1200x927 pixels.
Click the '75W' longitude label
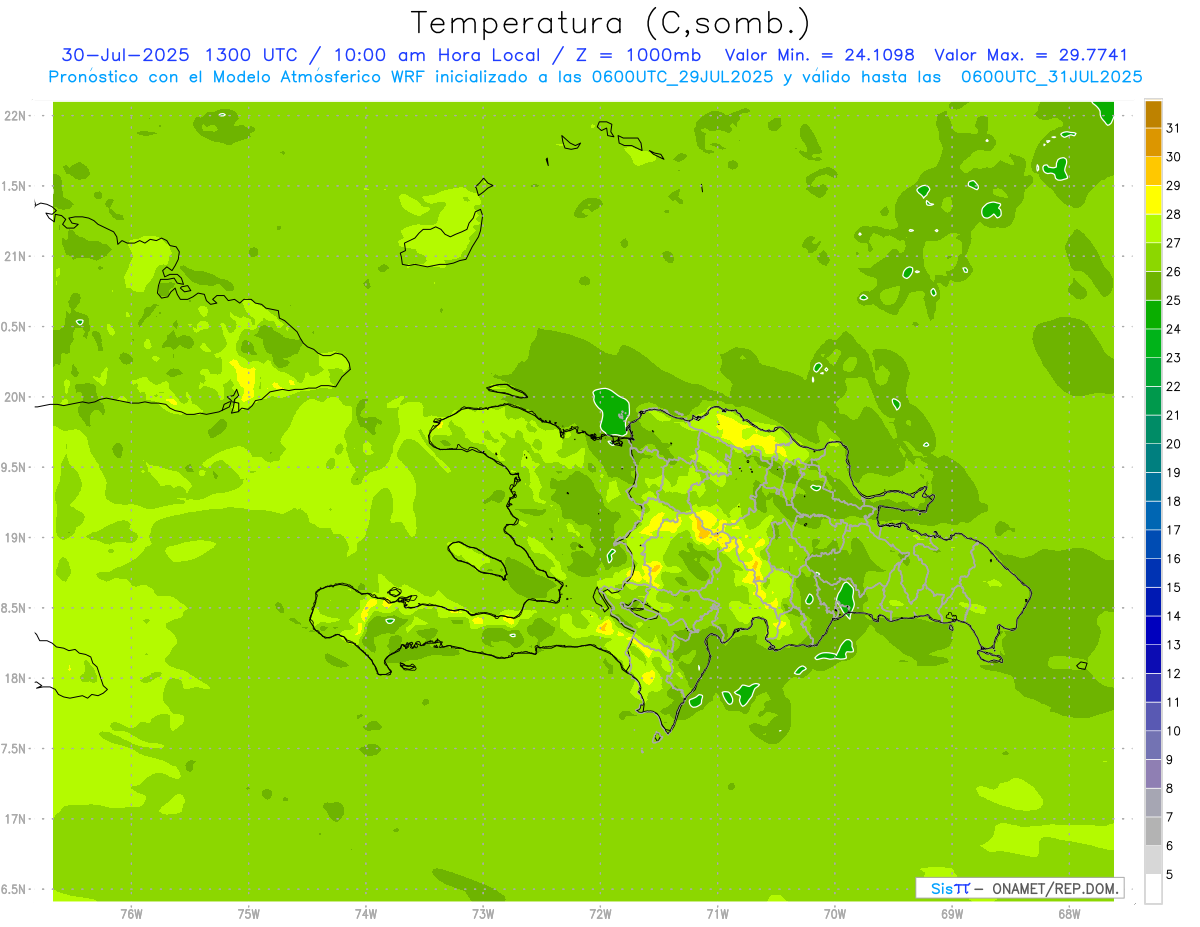[249, 914]
